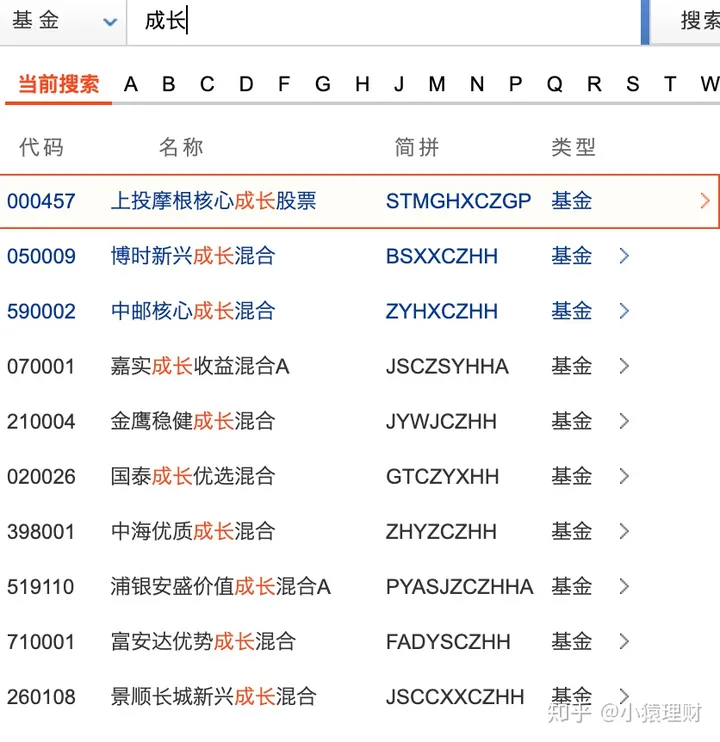Open fund link 博时新兴成长混合
Screen dimensions: 720x742
coord(193,256)
